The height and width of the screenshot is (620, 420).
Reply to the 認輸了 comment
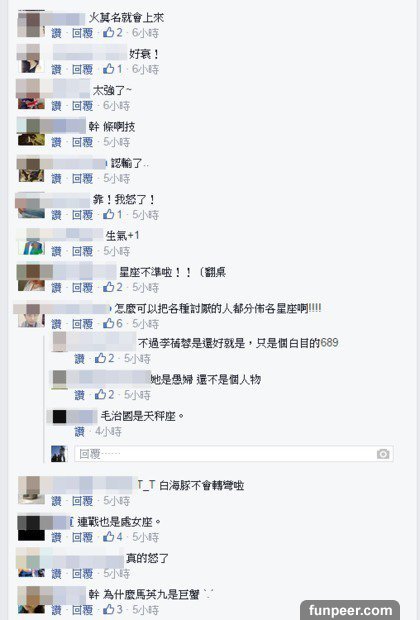tap(82, 179)
